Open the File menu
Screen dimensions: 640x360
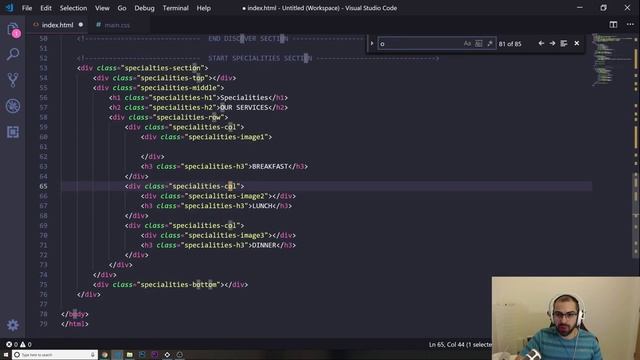27,8
